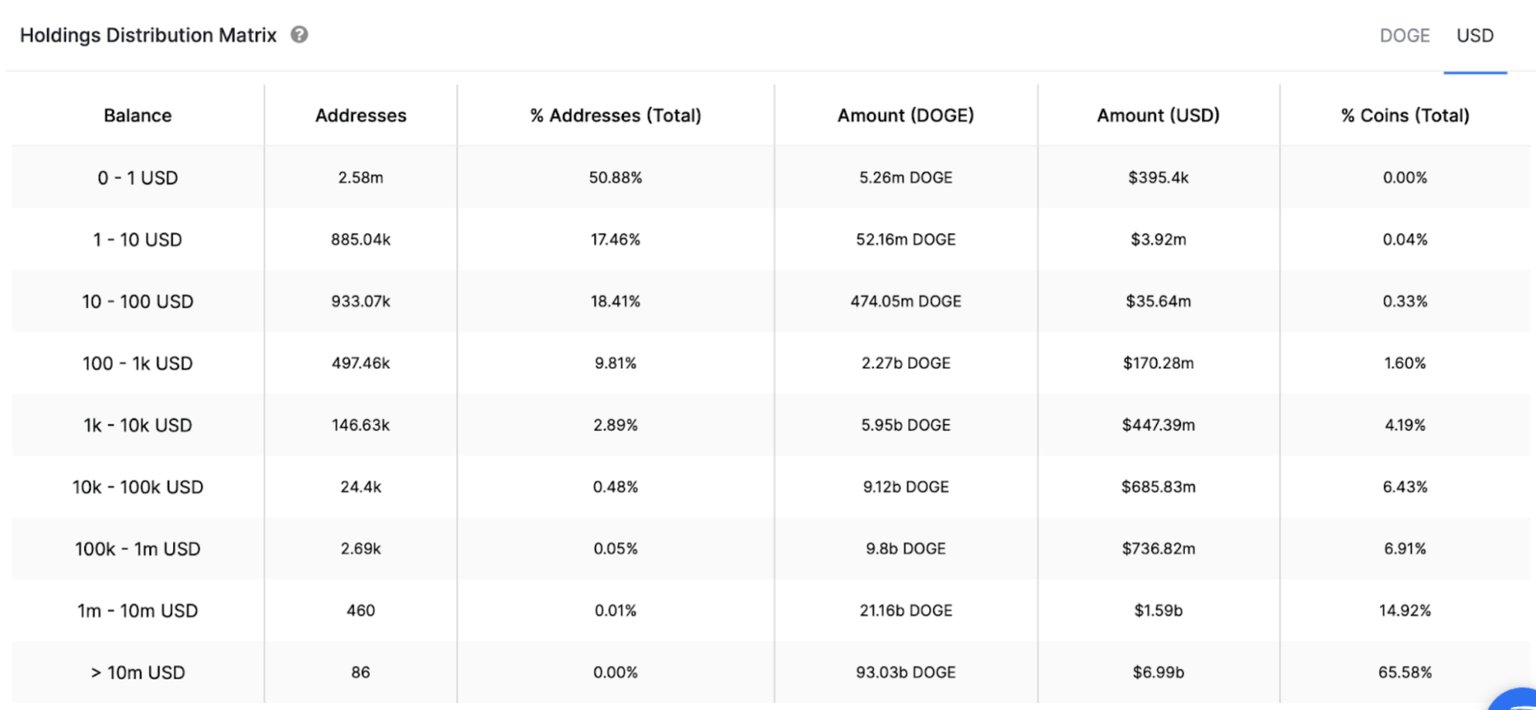Select the > 10m USD balance row
This screenshot has width=1536, height=710.
pos(137,672)
